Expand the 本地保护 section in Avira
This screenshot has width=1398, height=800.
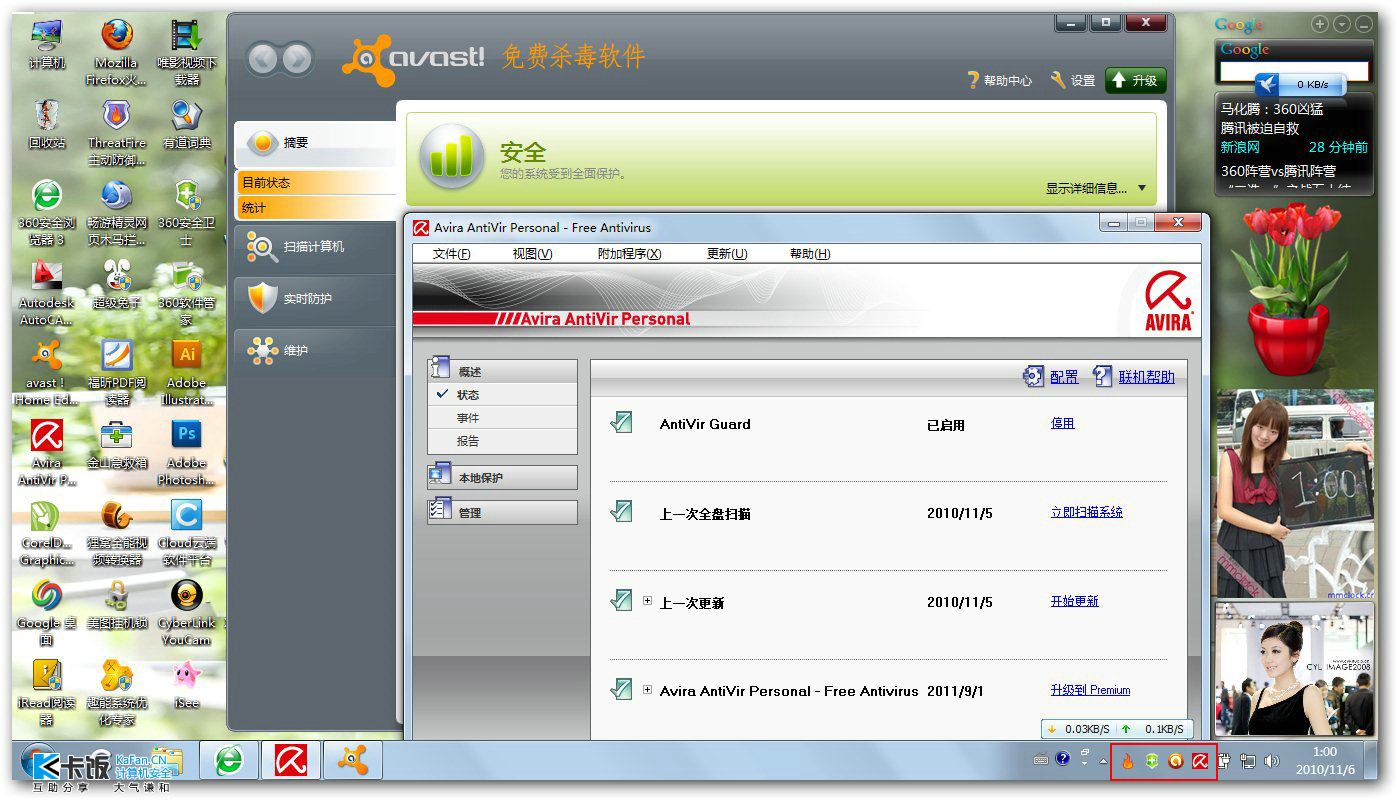coord(502,477)
